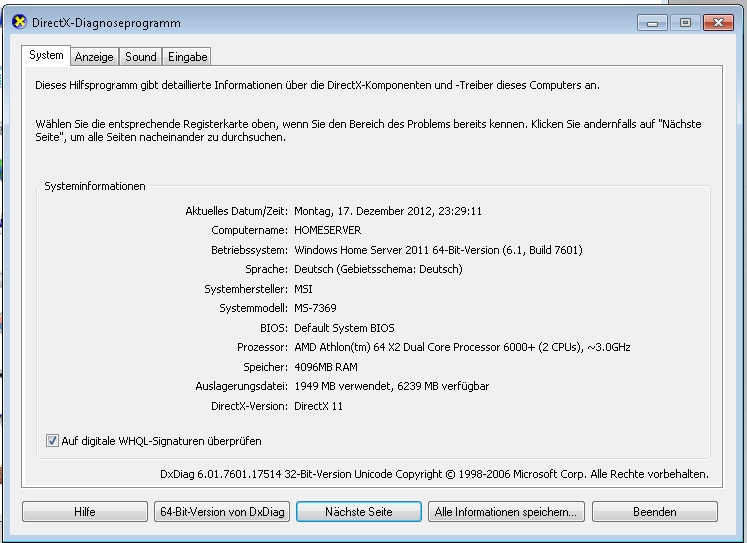Switch to the System tab
Screen dimensions: 747x543
[x=46, y=55]
